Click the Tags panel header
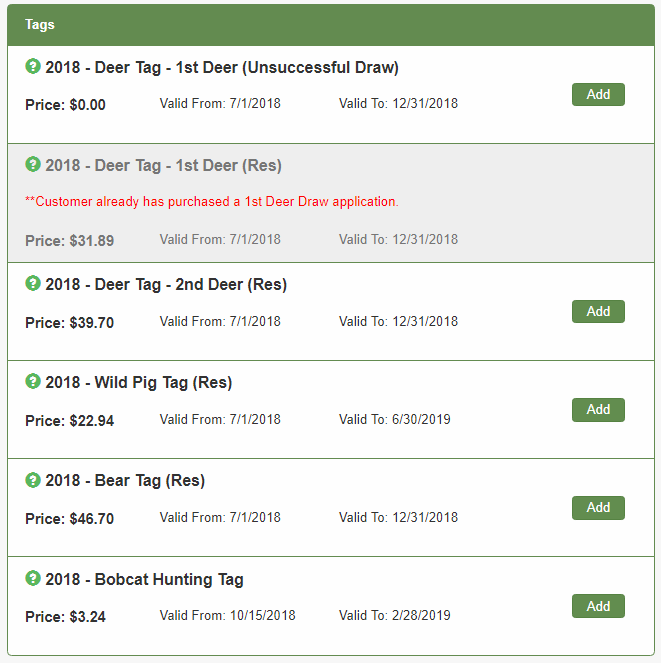661x663 pixels. pos(330,24)
